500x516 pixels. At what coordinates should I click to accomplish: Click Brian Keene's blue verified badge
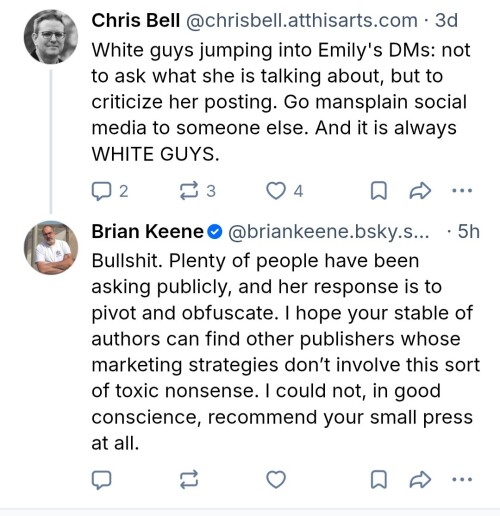pos(215,232)
